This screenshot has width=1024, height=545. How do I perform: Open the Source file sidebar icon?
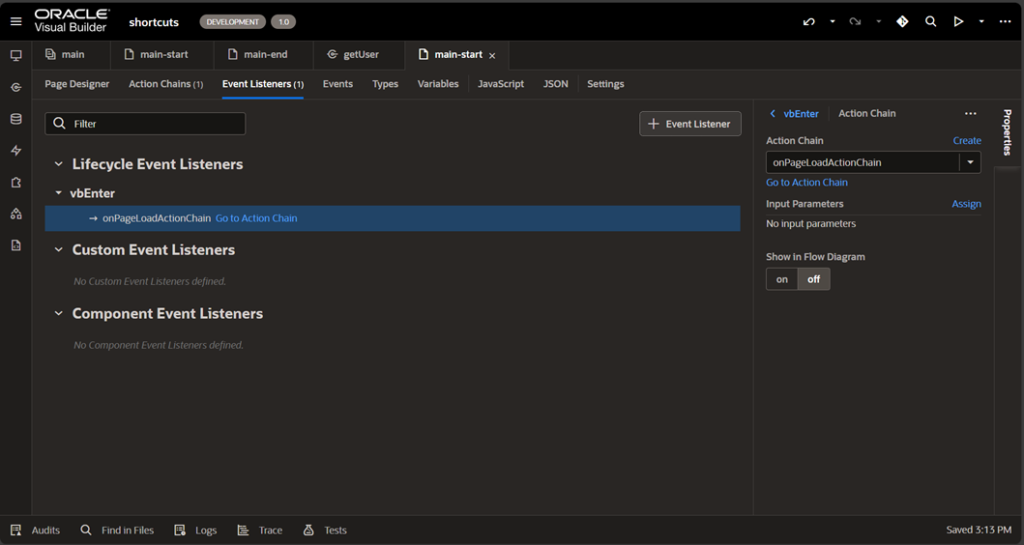(x=16, y=245)
